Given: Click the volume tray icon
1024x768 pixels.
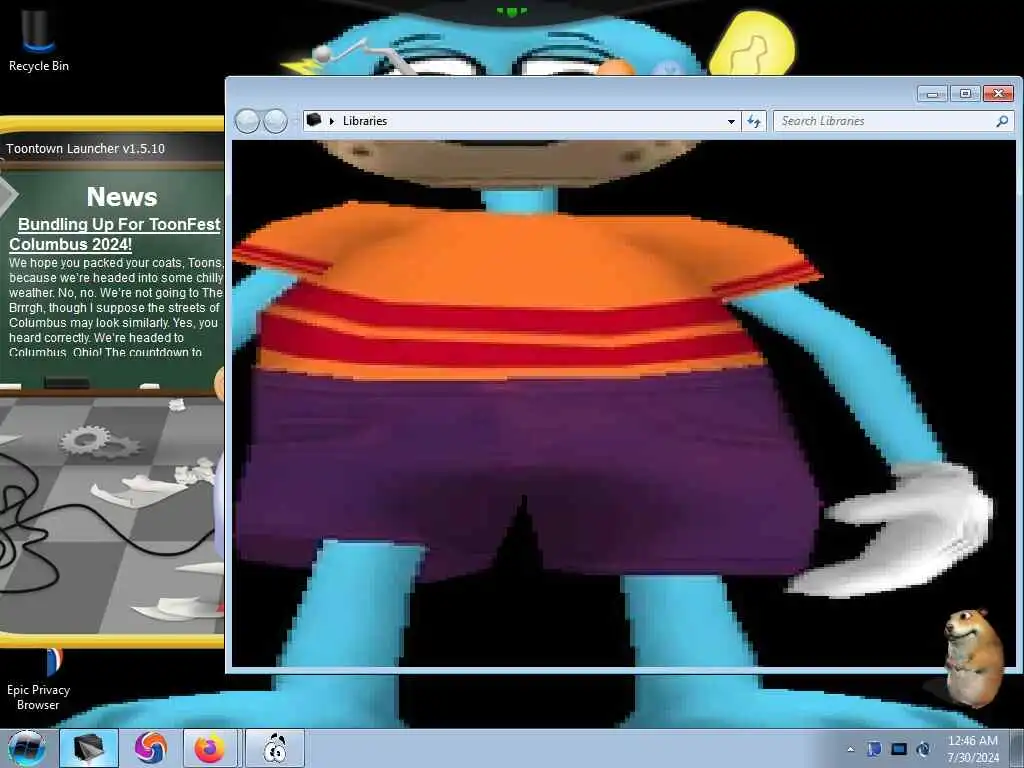Looking at the screenshot, I should (923, 749).
